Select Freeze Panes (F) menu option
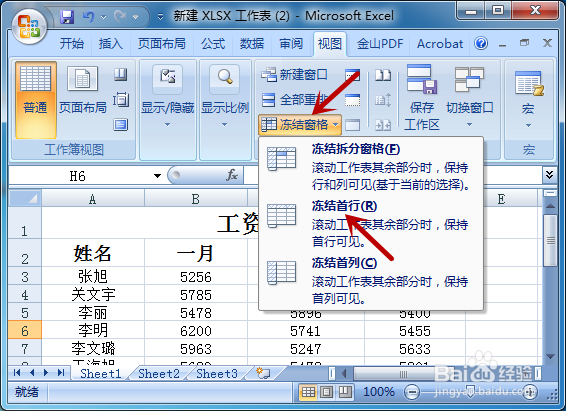The height and width of the screenshot is (411, 566). point(371,167)
